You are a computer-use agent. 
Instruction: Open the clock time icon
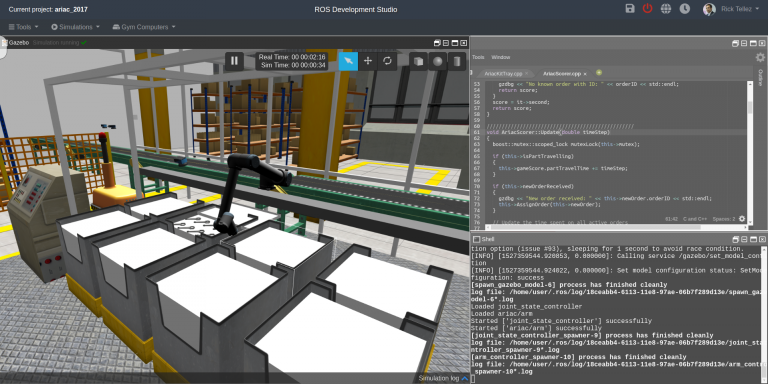(x=685, y=9)
